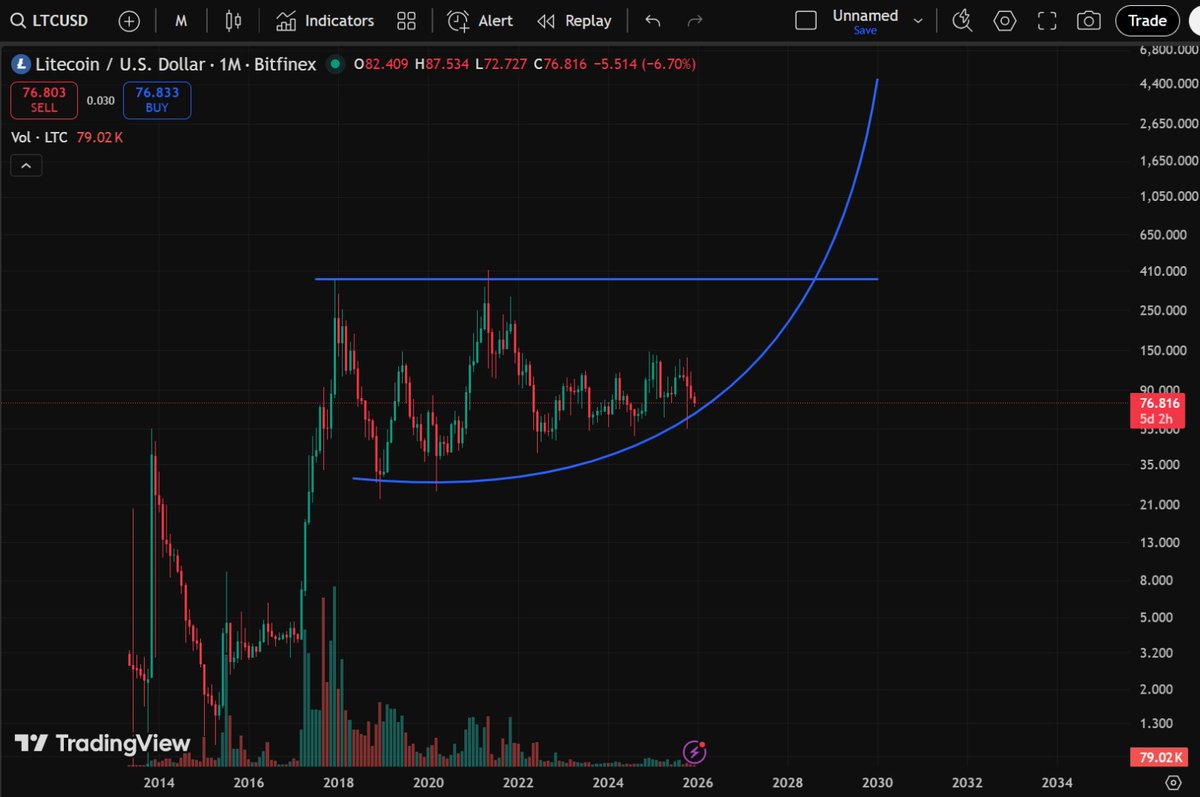
Task: Redo the chart action
Action: pyautogui.click(x=696, y=21)
